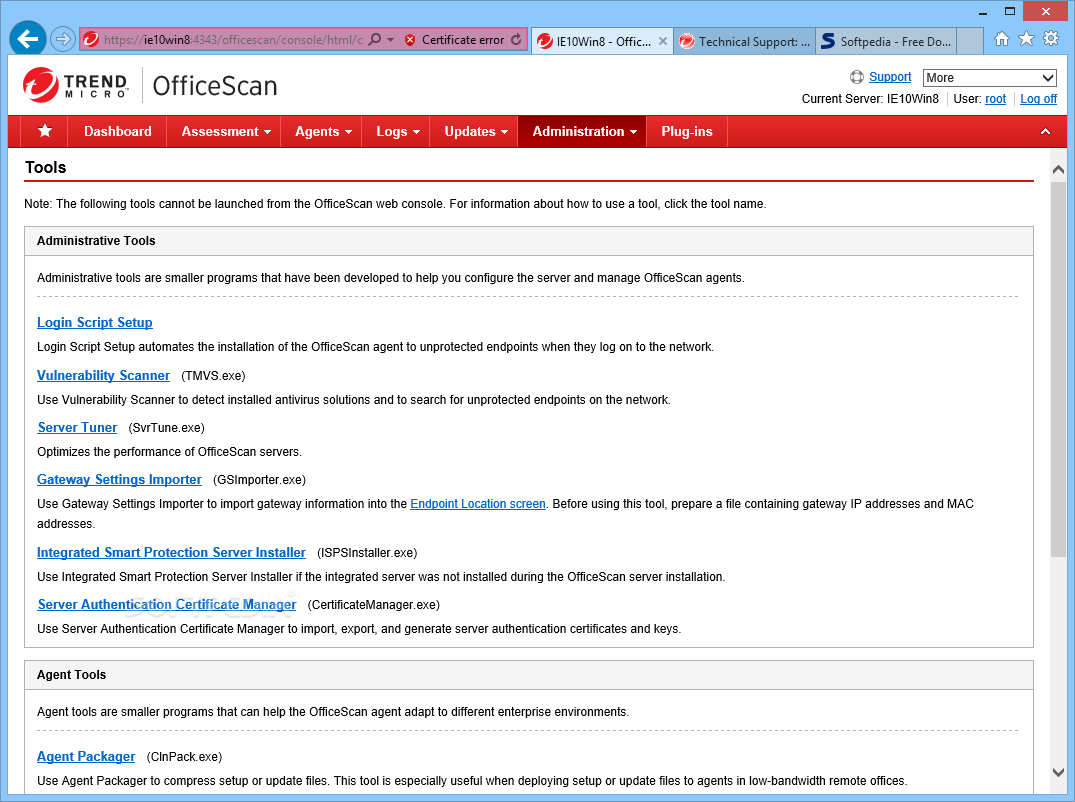Expand the Logs menu
This screenshot has height=802, width=1075.
[398, 131]
